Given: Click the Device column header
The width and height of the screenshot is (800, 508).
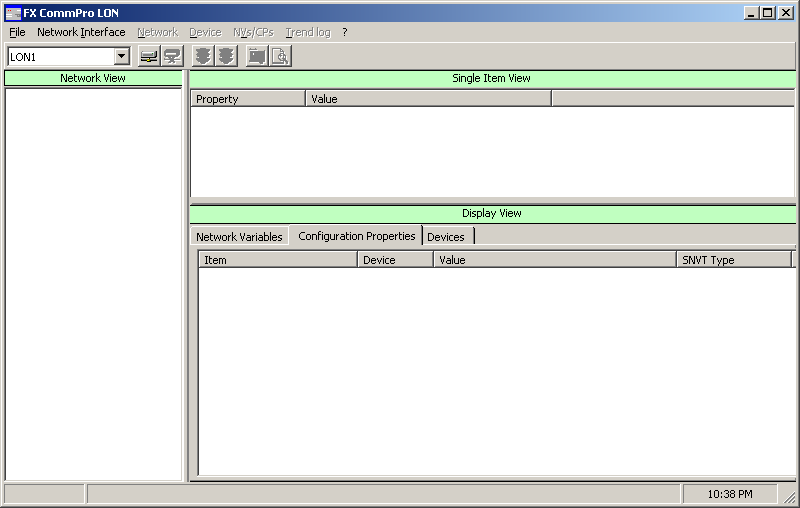Looking at the screenshot, I should point(395,260).
